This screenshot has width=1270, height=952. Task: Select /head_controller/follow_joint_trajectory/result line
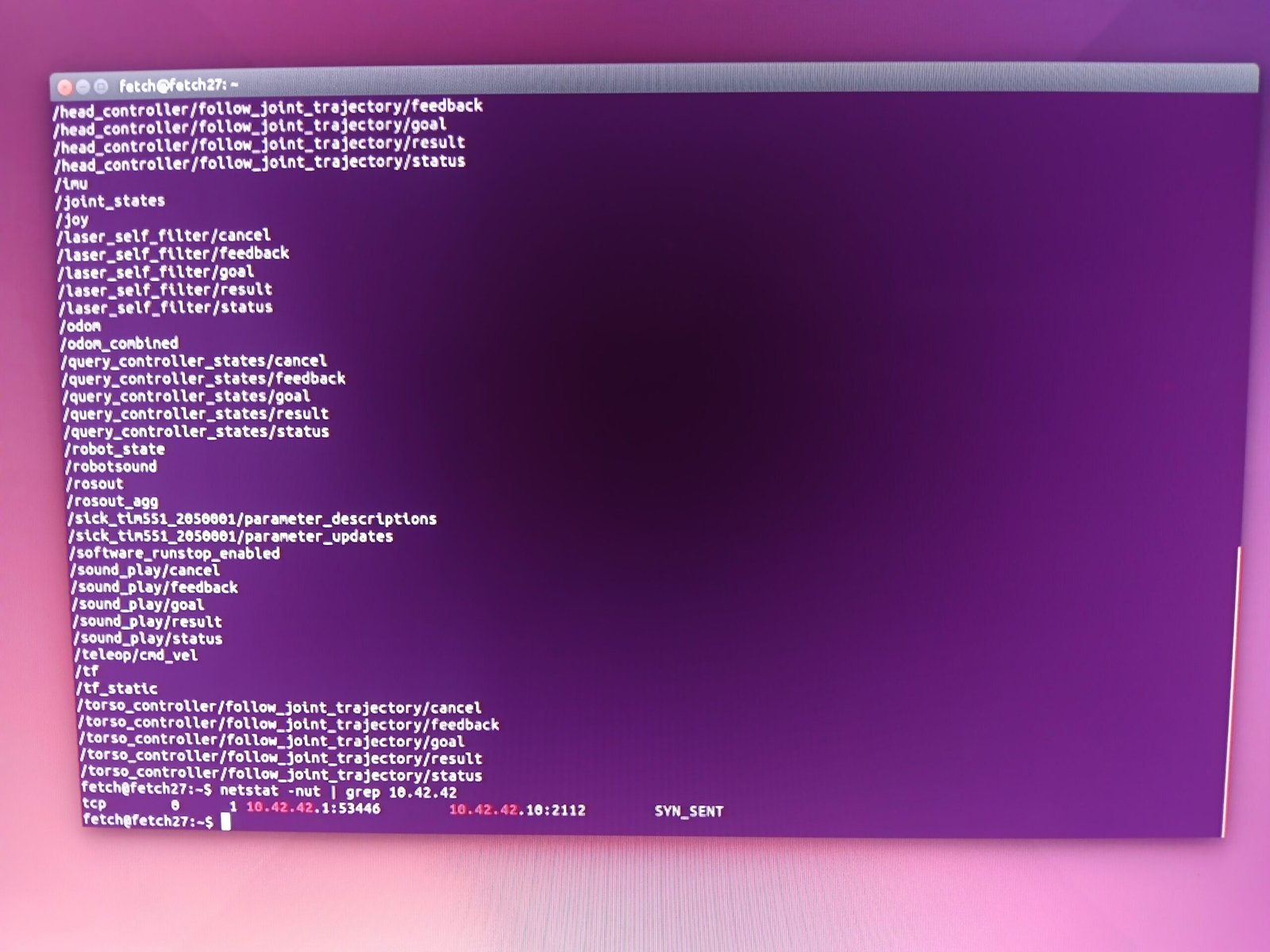tap(260, 145)
